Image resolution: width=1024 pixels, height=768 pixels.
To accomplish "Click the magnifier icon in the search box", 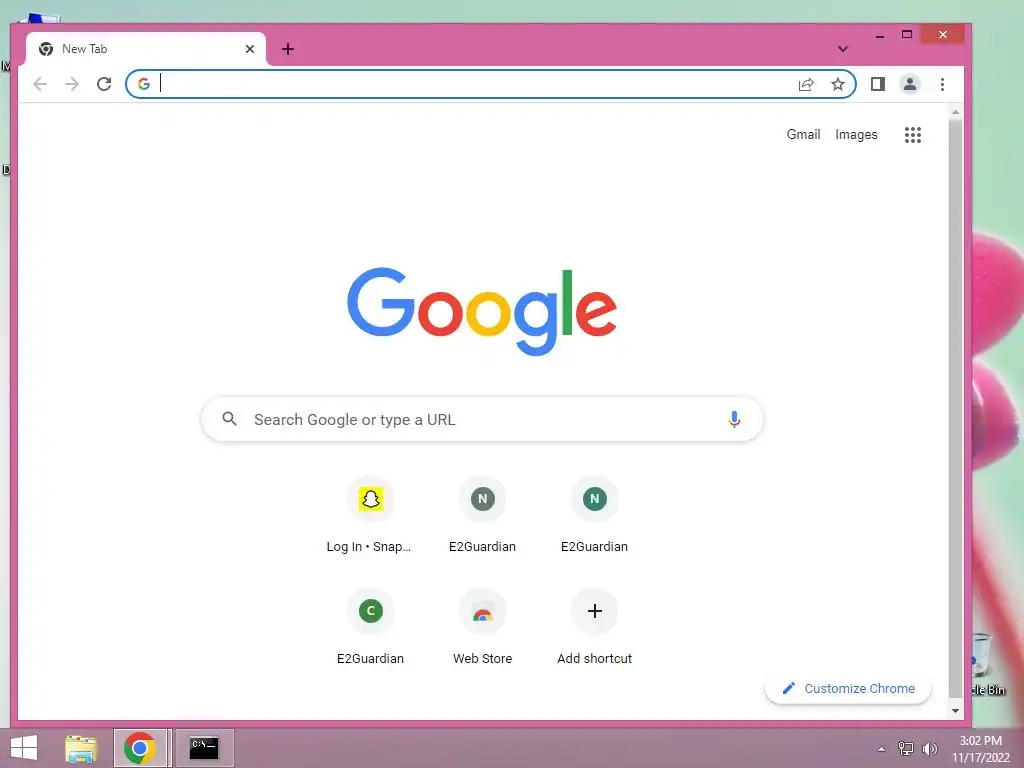I will [x=229, y=419].
